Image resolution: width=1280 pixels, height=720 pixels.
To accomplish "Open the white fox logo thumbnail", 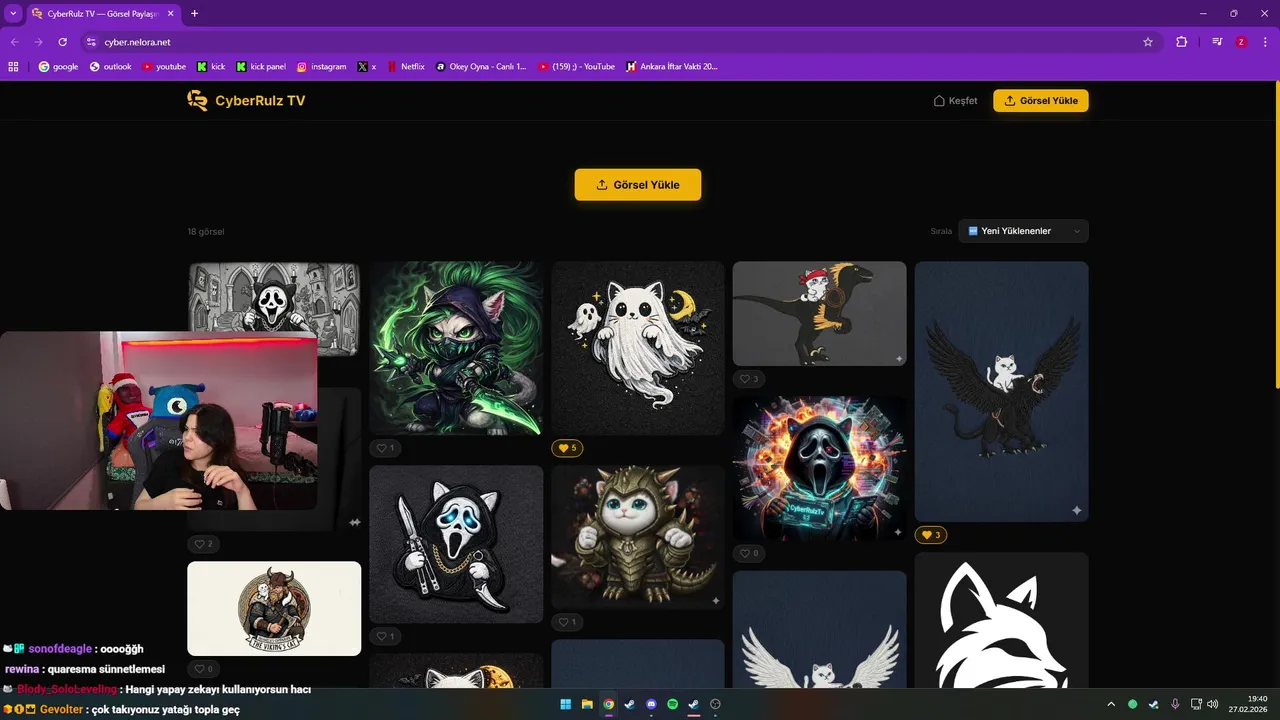I will tap(1002, 620).
